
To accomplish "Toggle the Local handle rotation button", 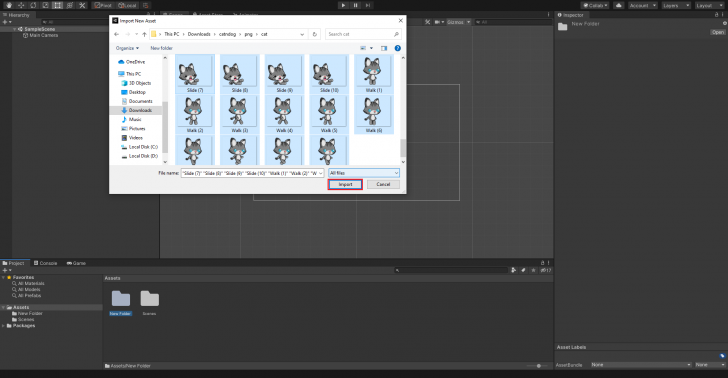I will [x=127, y=5].
